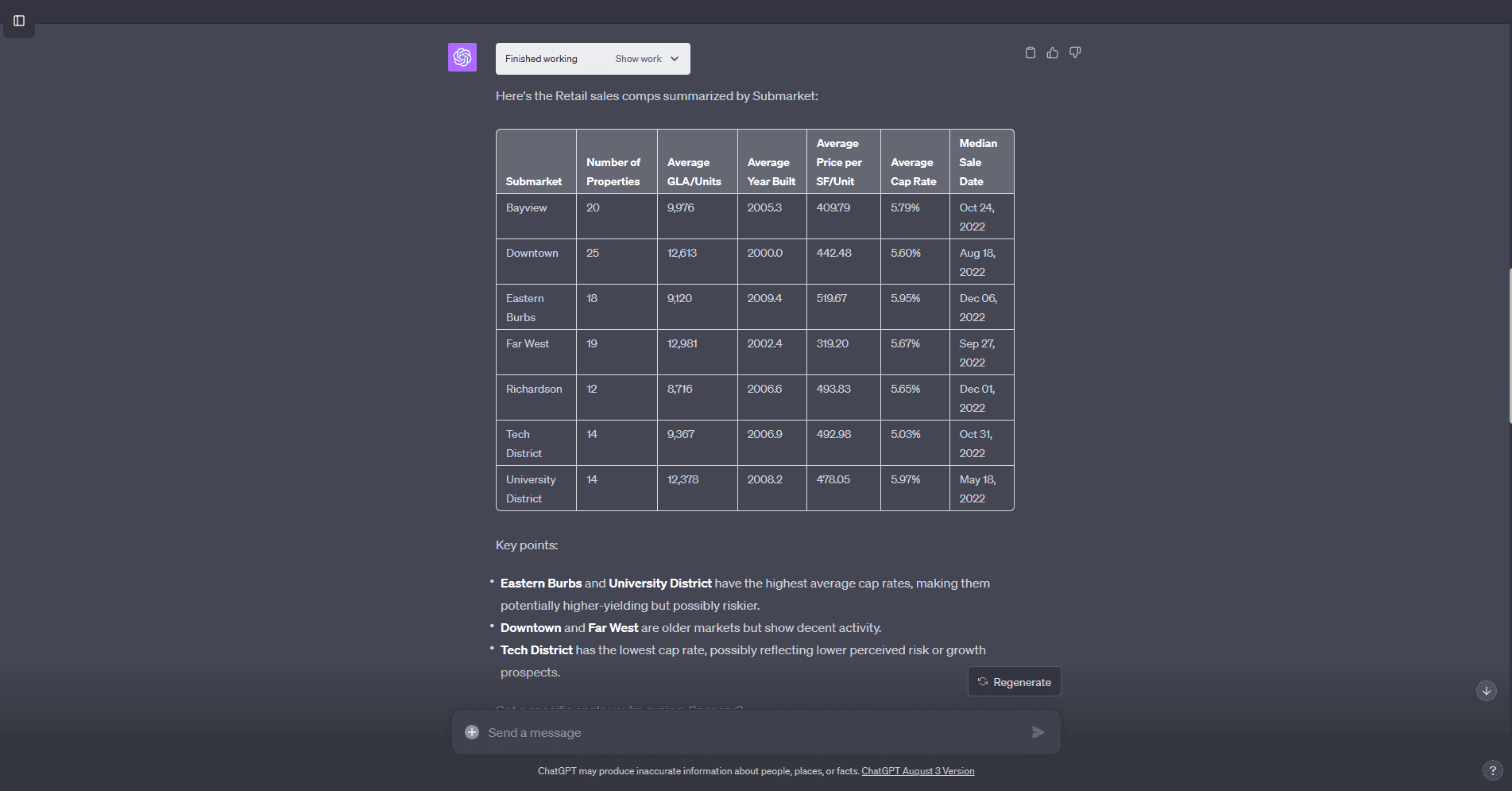
Task: Click the University District submarket cell
Action: tap(531, 489)
